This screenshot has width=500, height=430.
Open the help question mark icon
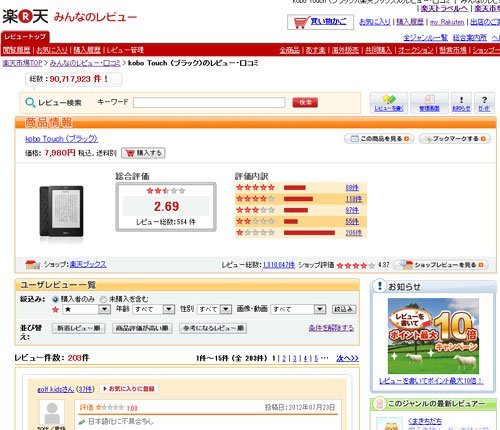(484, 103)
